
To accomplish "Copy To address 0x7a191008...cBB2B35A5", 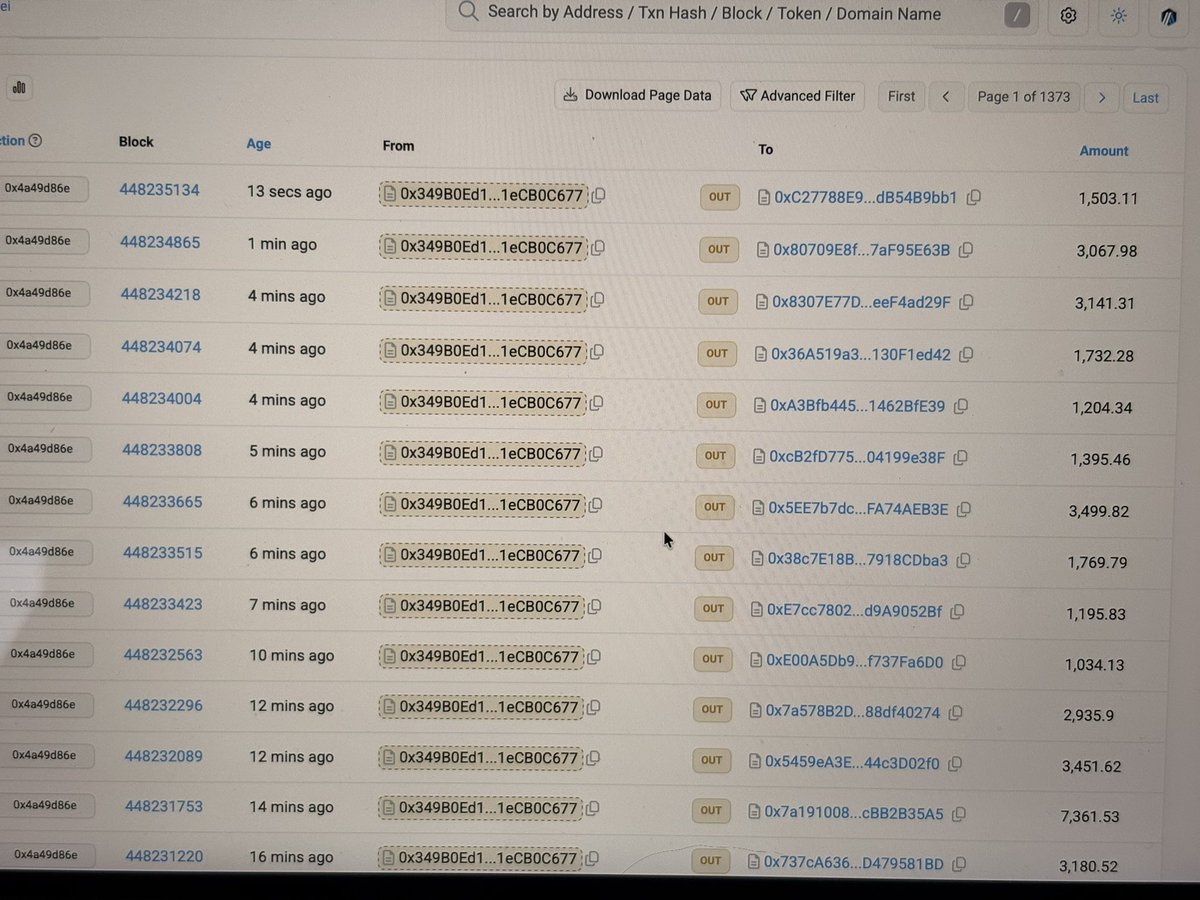I will pyautogui.click(x=959, y=814).
